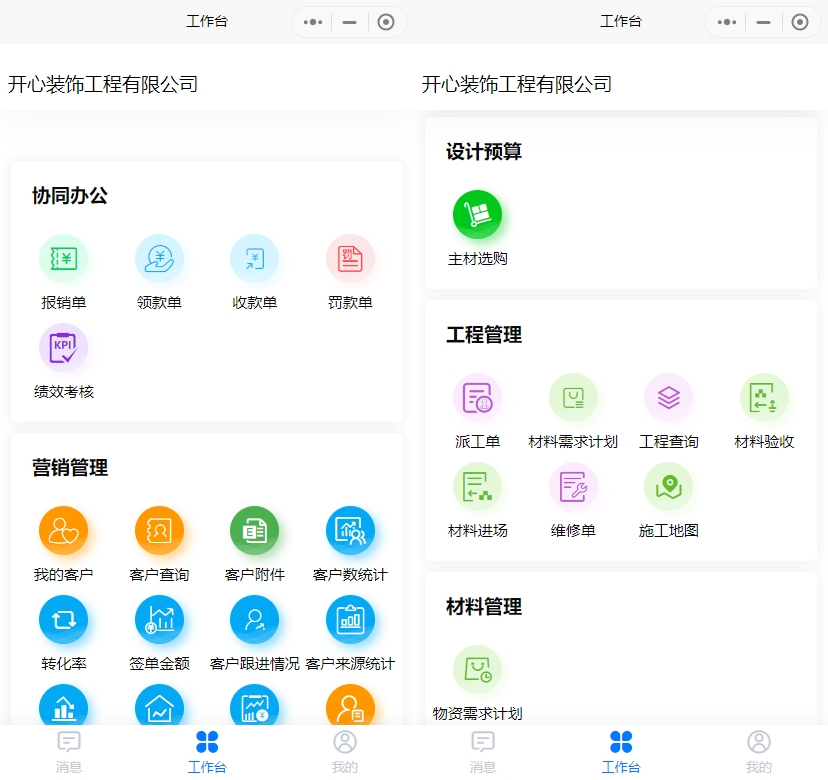Click the 施工地图 icon
Image resolution: width=828 pixels, height=780 pixels.
668,487
